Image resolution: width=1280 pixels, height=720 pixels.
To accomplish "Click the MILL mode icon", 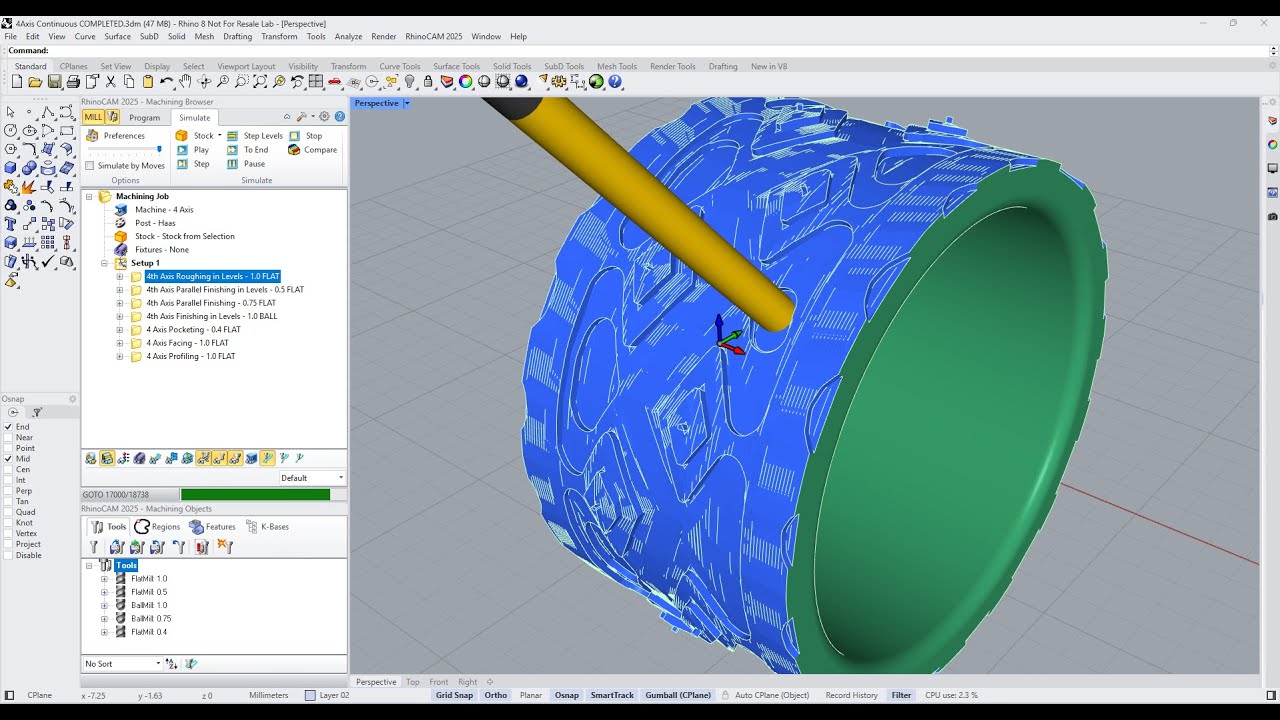I will pyautogui.click(x=93, y=117).
